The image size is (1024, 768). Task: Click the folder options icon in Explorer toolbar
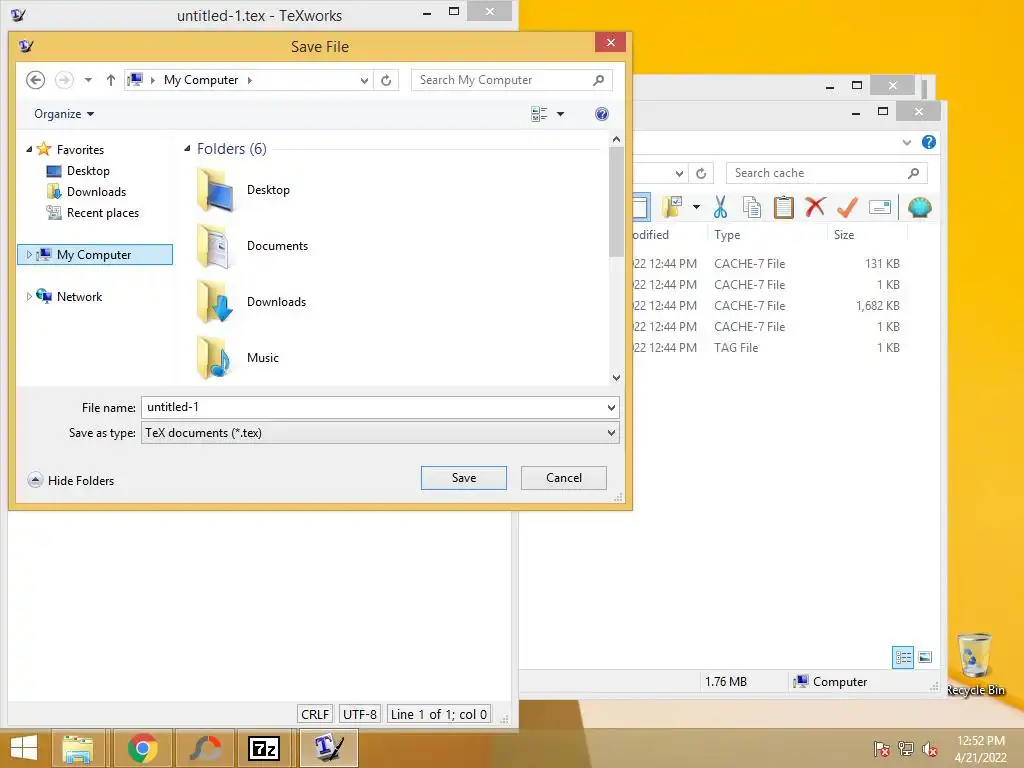672,207
